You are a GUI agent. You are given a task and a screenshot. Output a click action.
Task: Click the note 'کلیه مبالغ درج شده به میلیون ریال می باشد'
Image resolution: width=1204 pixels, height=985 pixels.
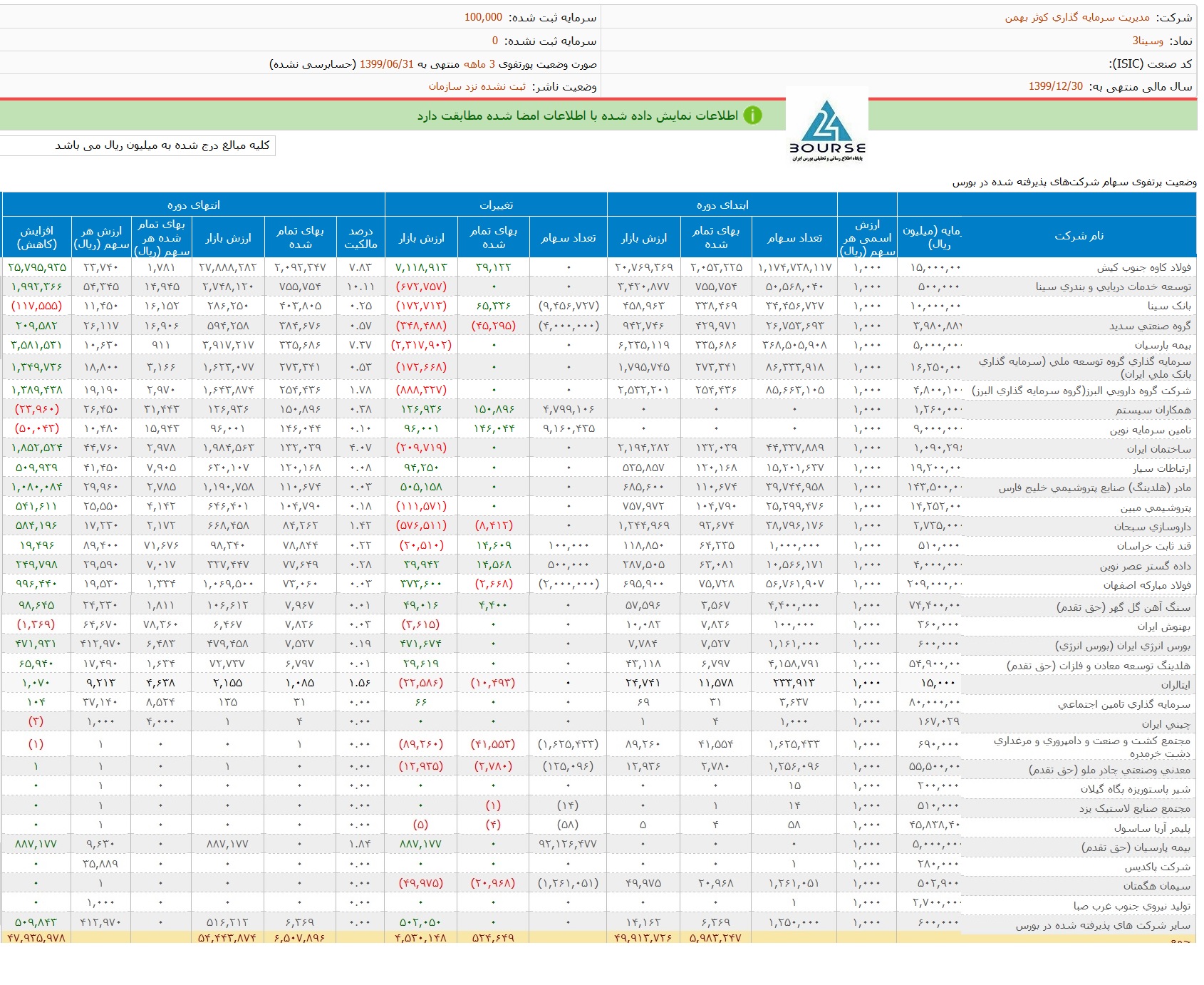pyautogui.click(x=162, y=145)
